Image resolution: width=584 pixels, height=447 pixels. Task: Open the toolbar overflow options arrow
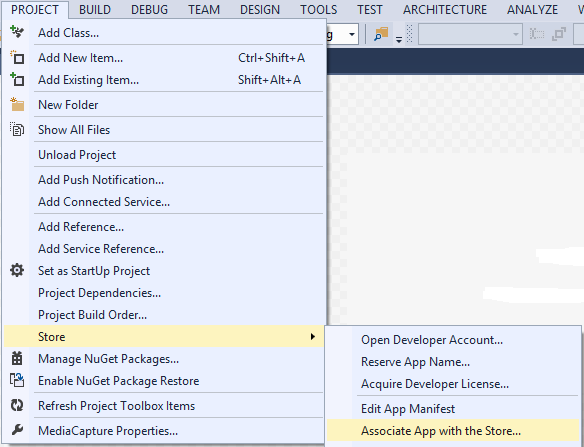click(399, 39)
